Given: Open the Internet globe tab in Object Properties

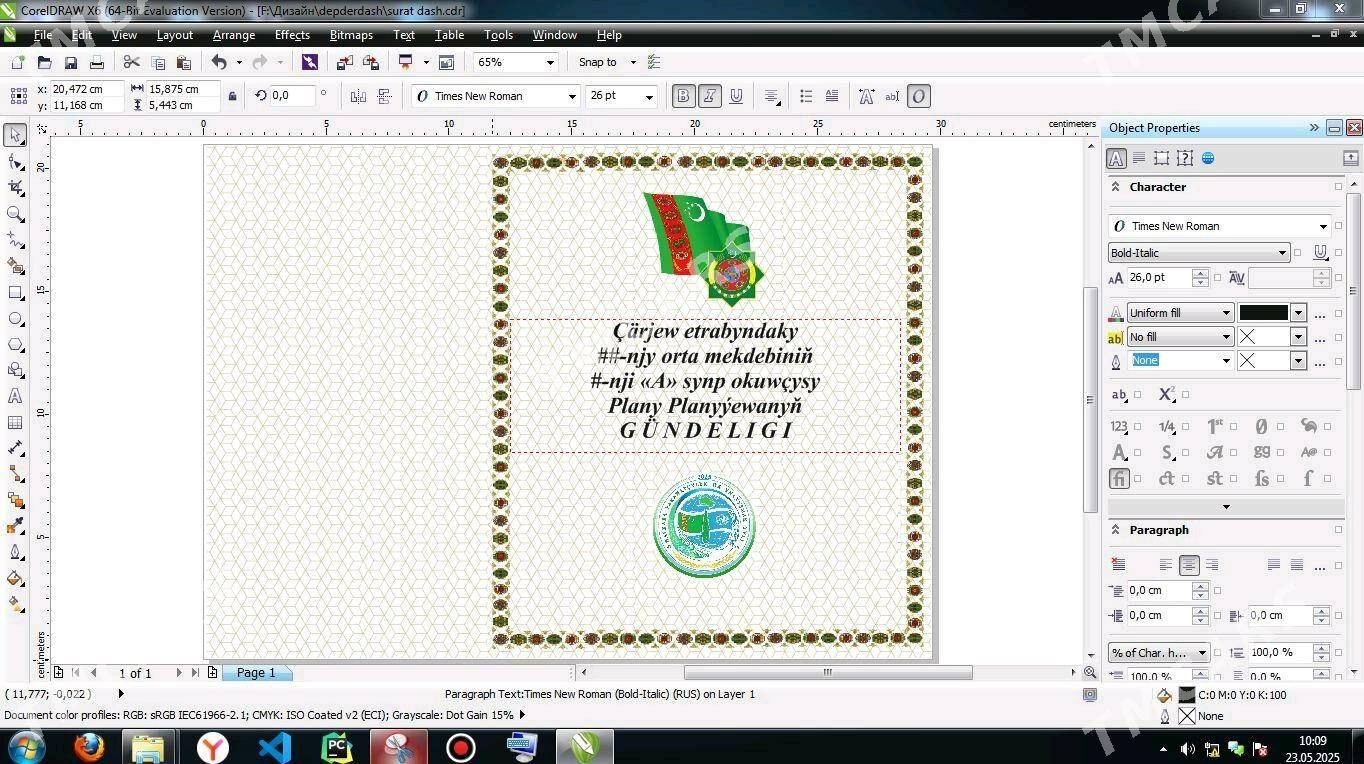Looking at the screenshot, I should pyautogui.click(x=1208, y=158).
